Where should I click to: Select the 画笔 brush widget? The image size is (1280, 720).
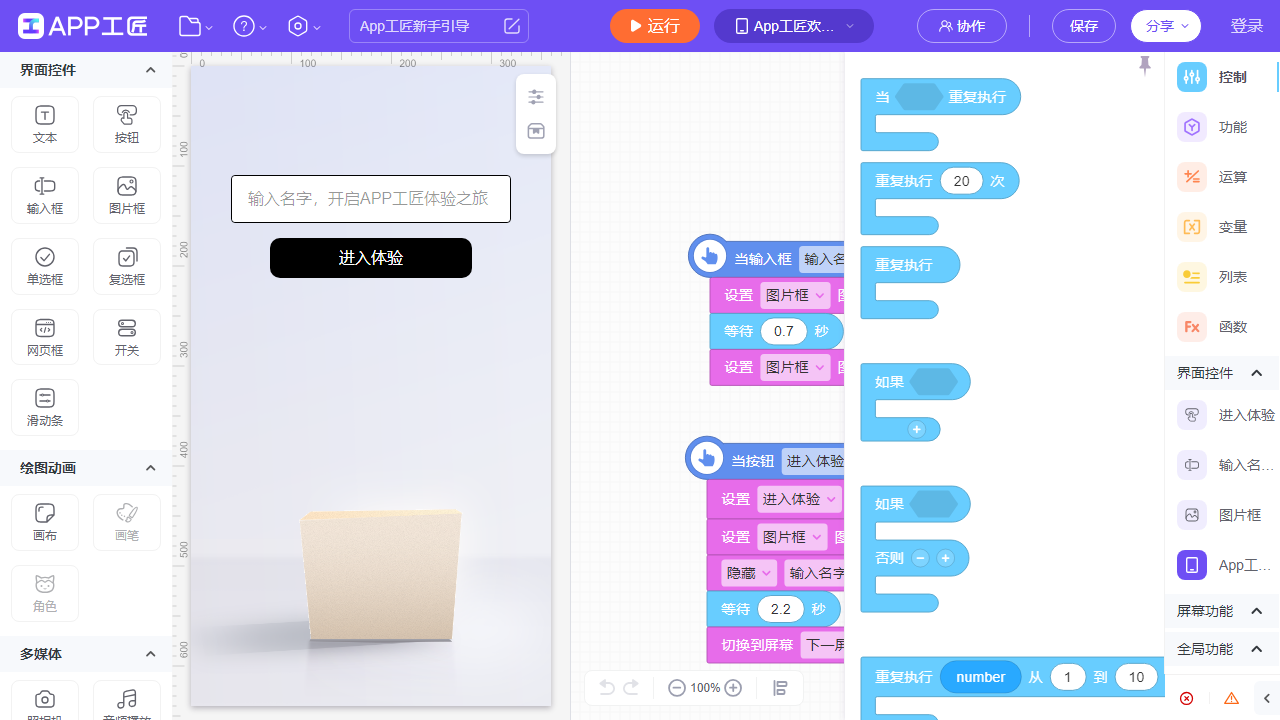127,523
